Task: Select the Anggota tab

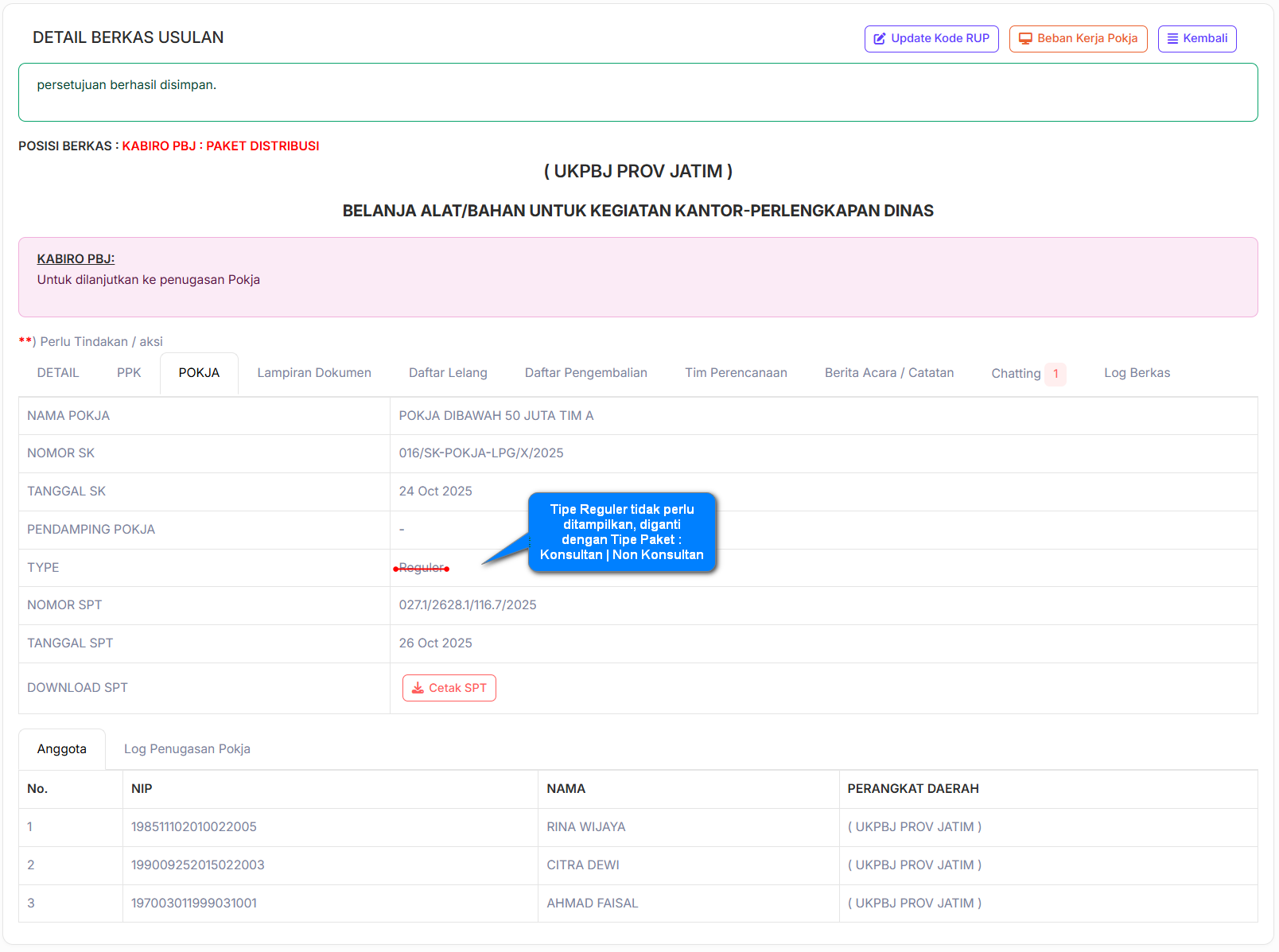Action: [x=62, y=749]
